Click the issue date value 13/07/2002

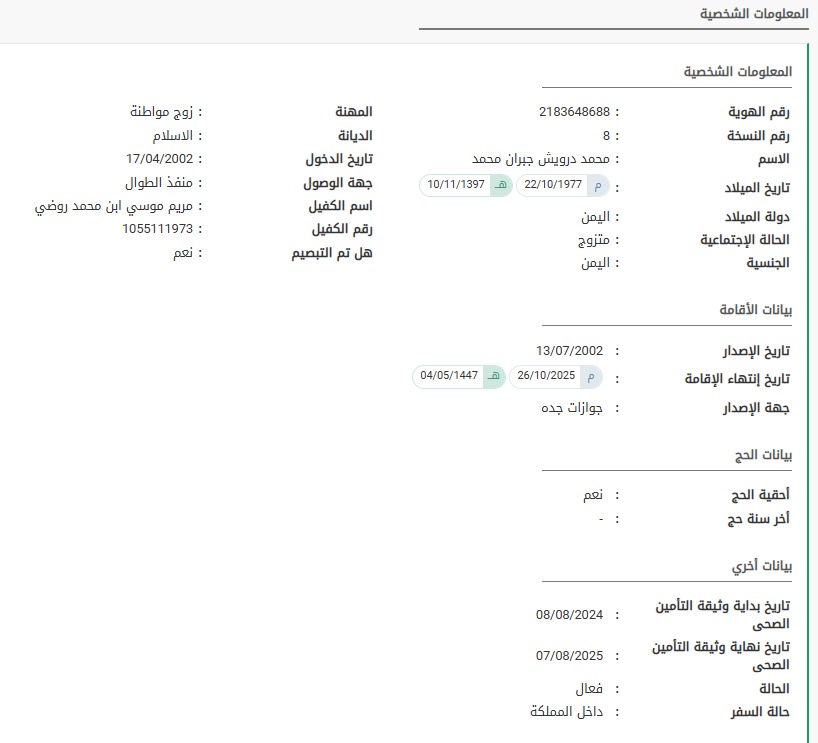tap(569, 351)
